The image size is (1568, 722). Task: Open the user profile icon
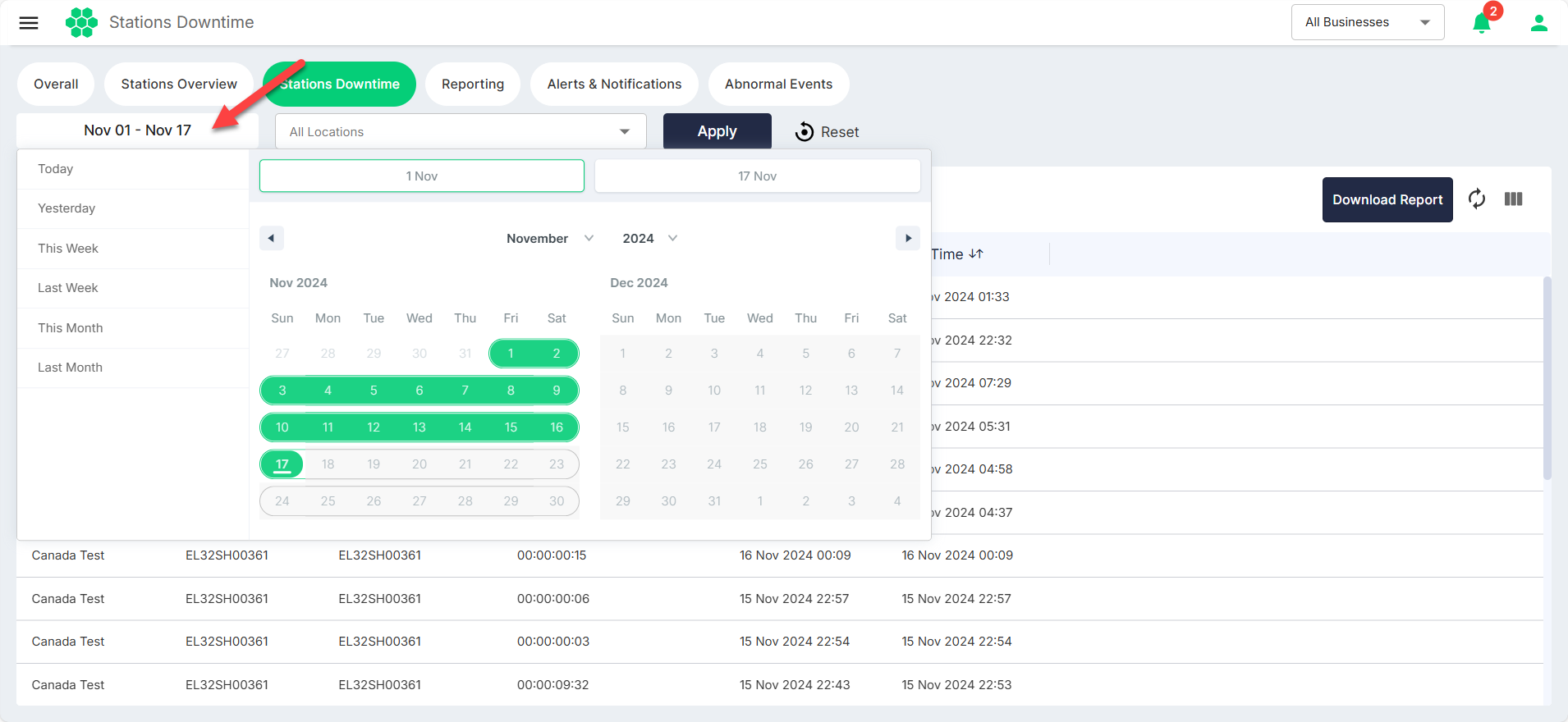[1539, 23]
